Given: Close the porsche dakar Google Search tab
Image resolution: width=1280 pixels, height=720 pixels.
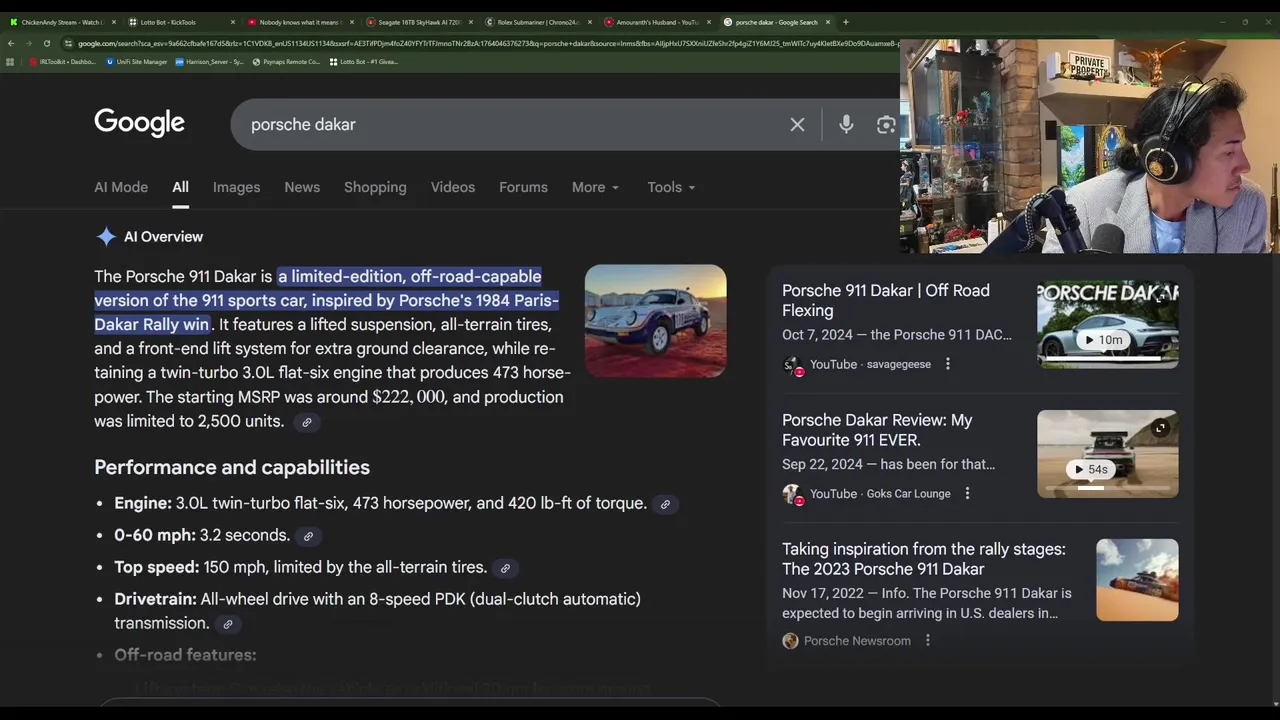Looking at the screenshot, I should 828,22.
